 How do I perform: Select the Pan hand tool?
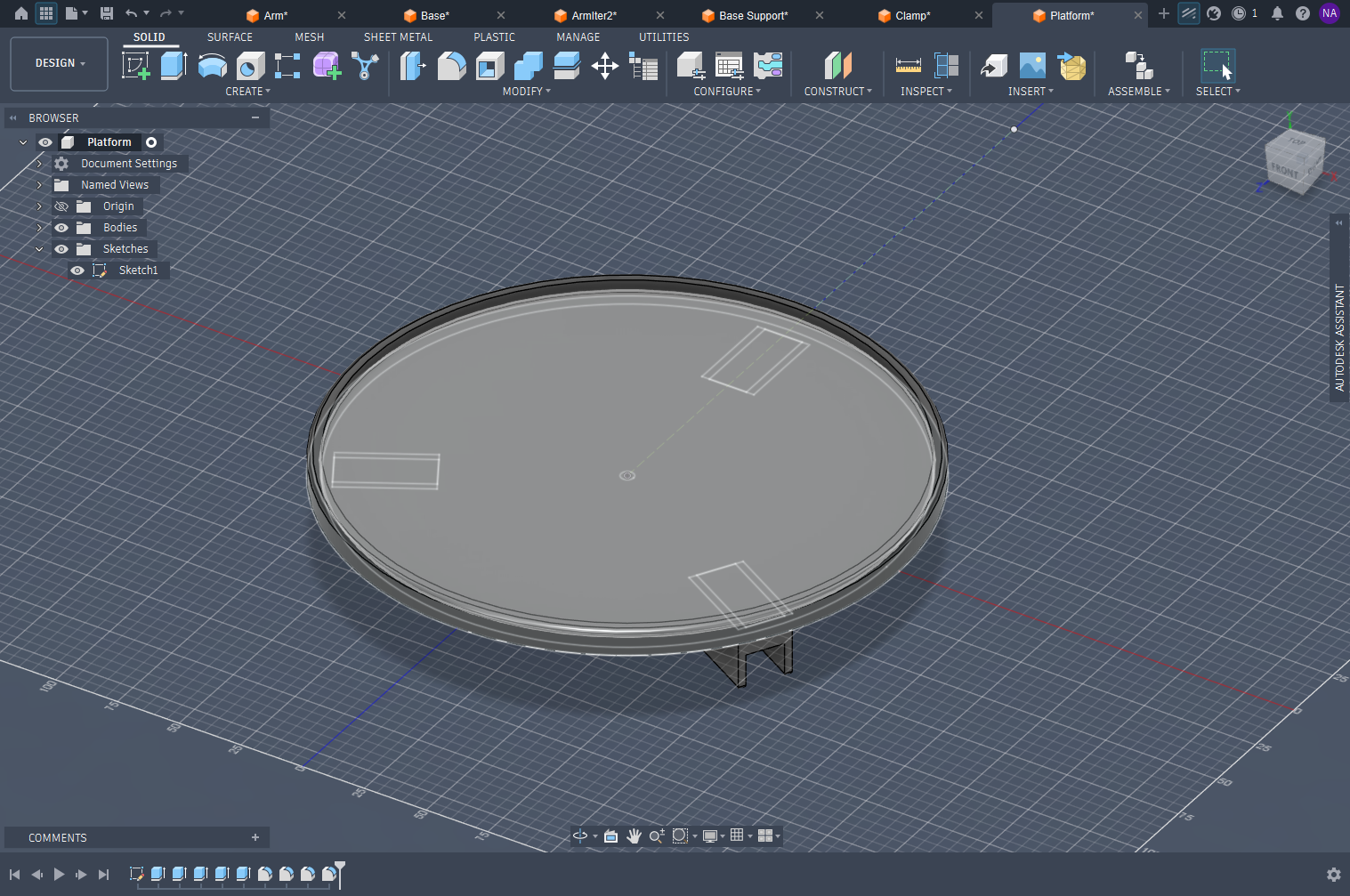(634, 835)
